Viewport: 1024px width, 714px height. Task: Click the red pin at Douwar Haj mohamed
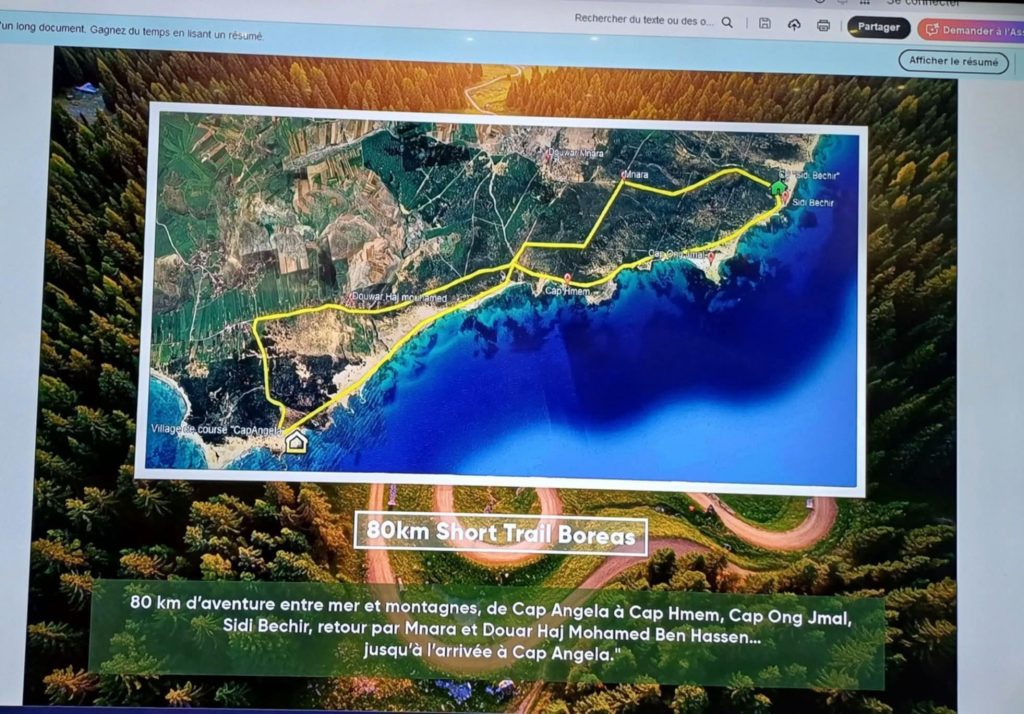352,296
